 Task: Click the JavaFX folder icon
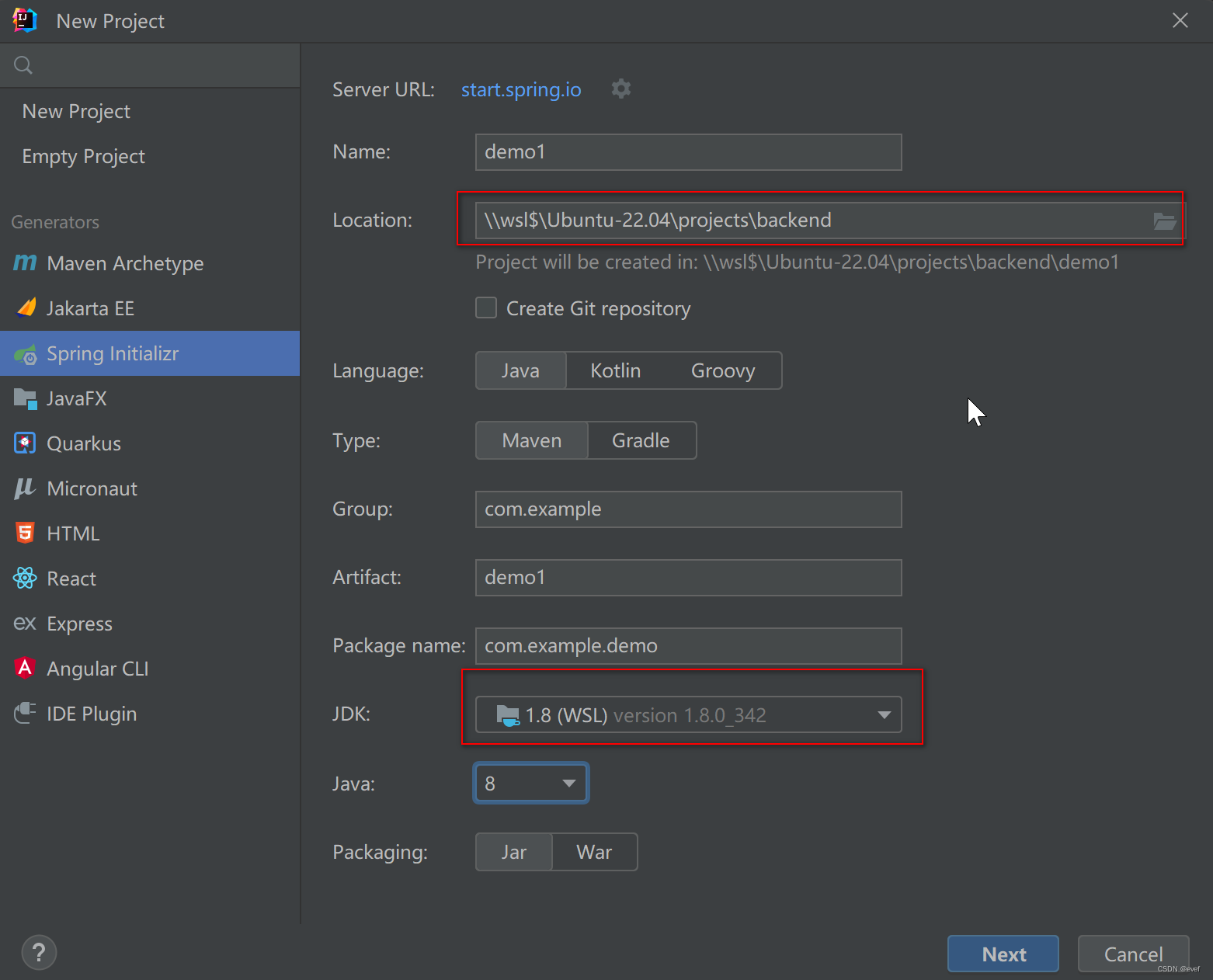26,399
